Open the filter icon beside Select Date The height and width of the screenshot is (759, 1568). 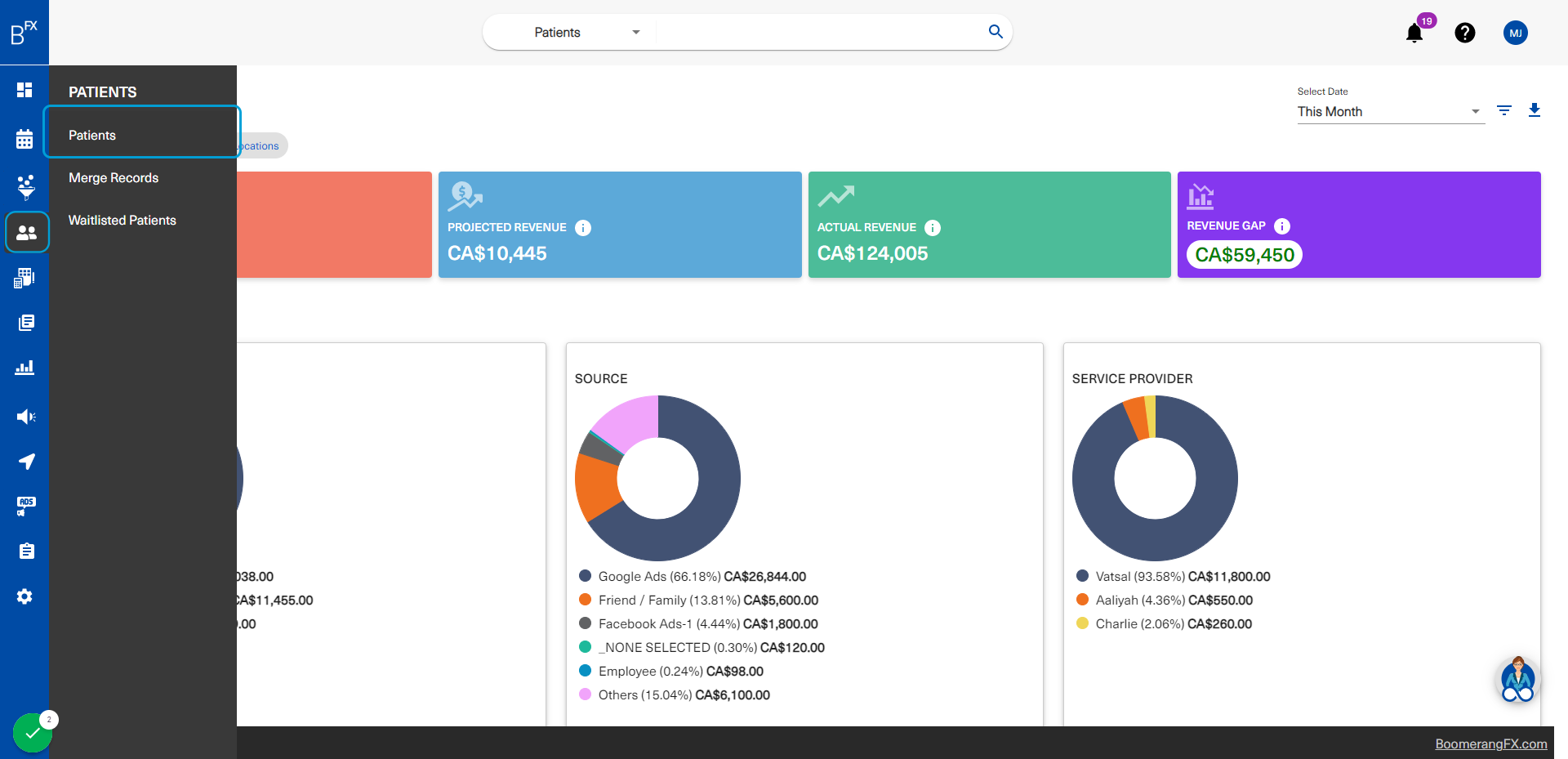pyautogui.click(x=1504, y=110)
